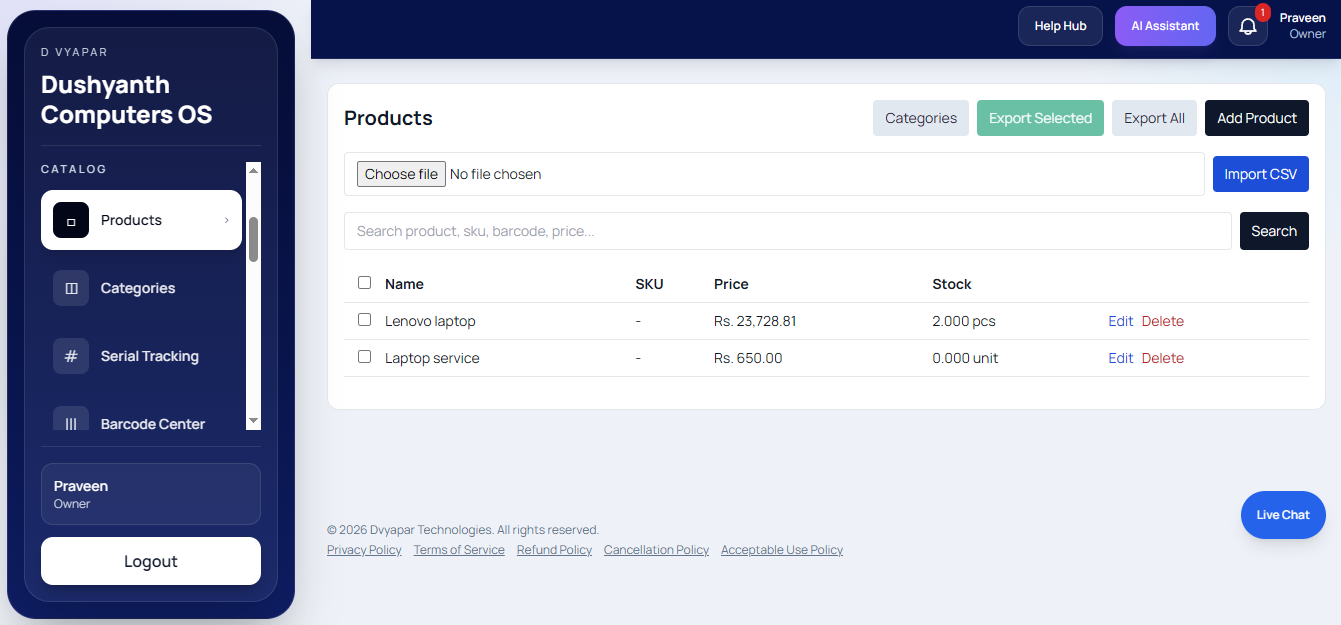This screenshot has width=1341, height=625.
Task: Click the Add Product button
Action: (1256, 118)
